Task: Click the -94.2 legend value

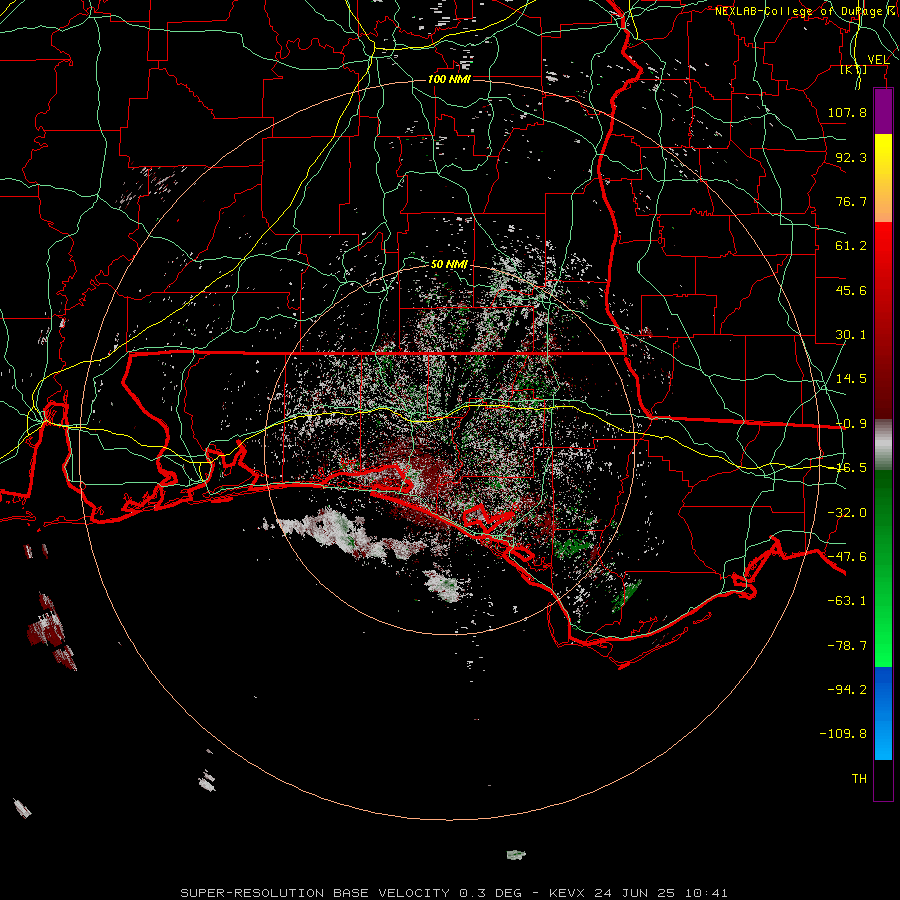Action: pyautogui.click(x=847, y=689)
